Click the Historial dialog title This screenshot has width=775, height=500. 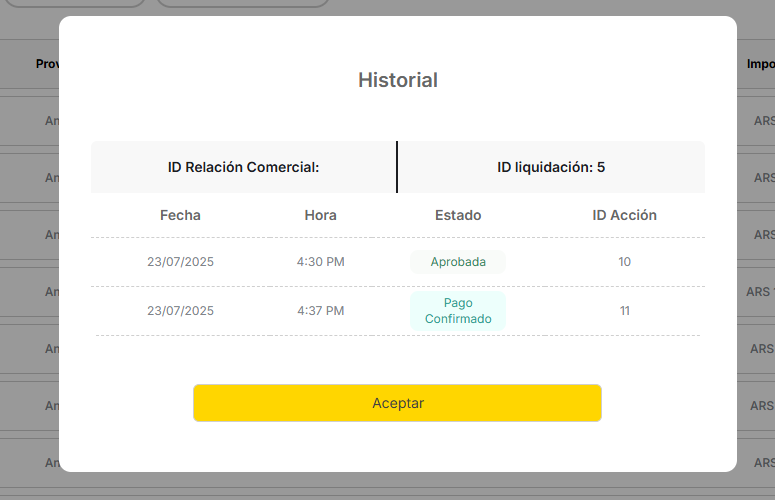click(x=398, y=80)
